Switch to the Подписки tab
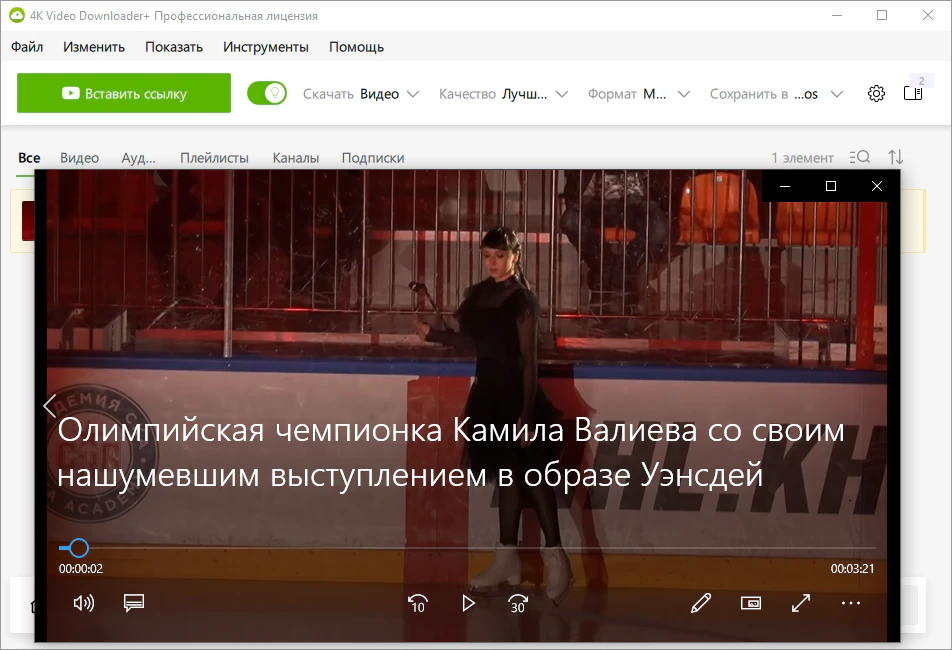 373,158
